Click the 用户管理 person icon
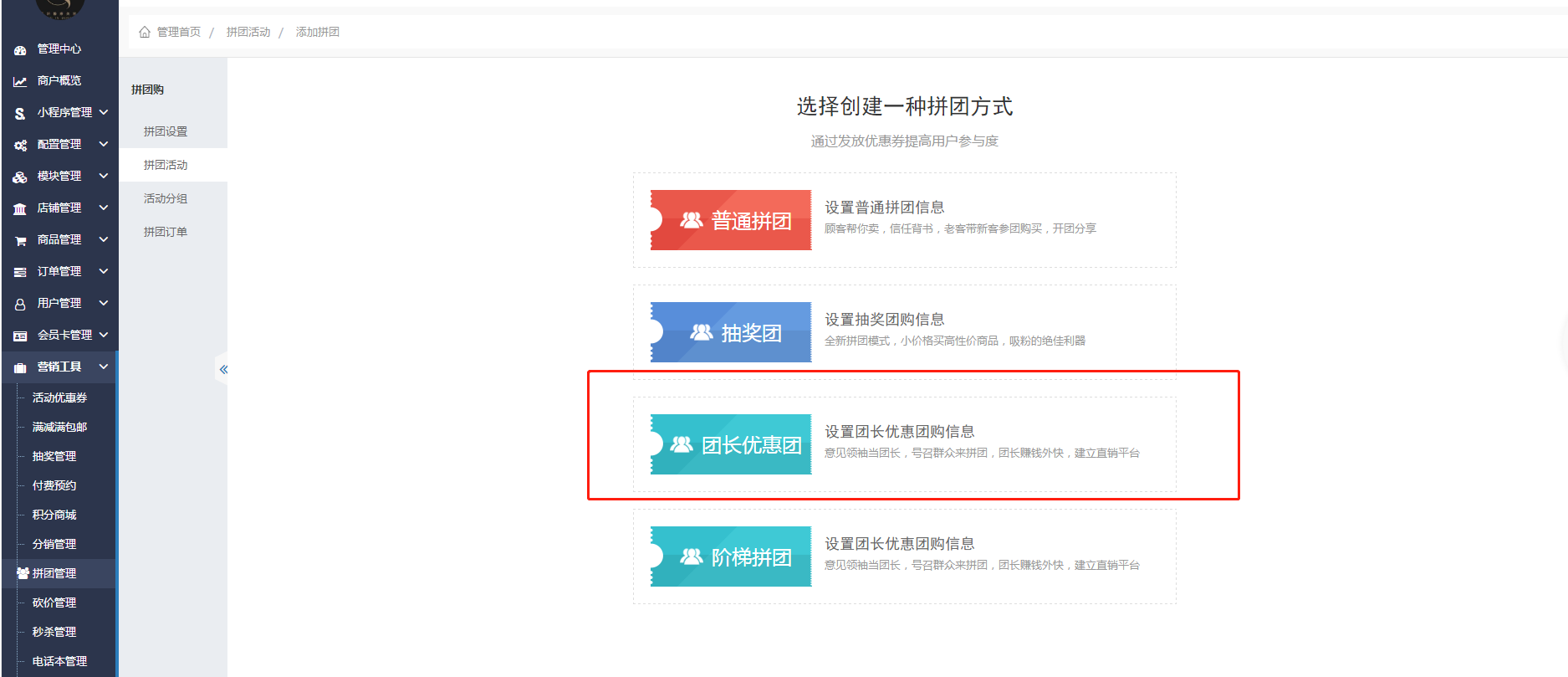This screenshot has width=1568, height=677. 20,305
